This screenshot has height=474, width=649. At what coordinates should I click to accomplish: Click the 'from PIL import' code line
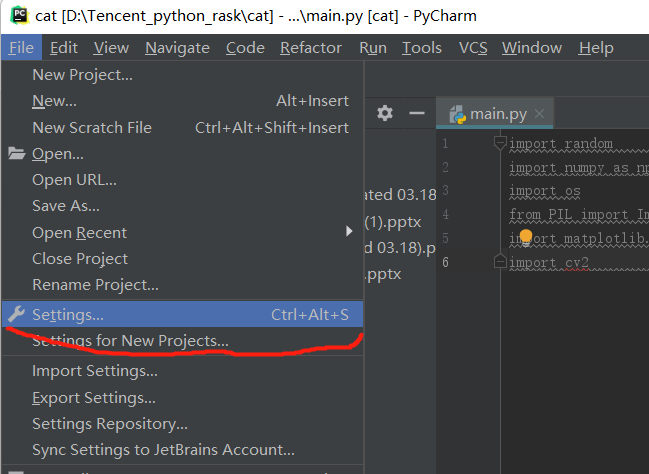pyautogui.click(x=579, y=215)
